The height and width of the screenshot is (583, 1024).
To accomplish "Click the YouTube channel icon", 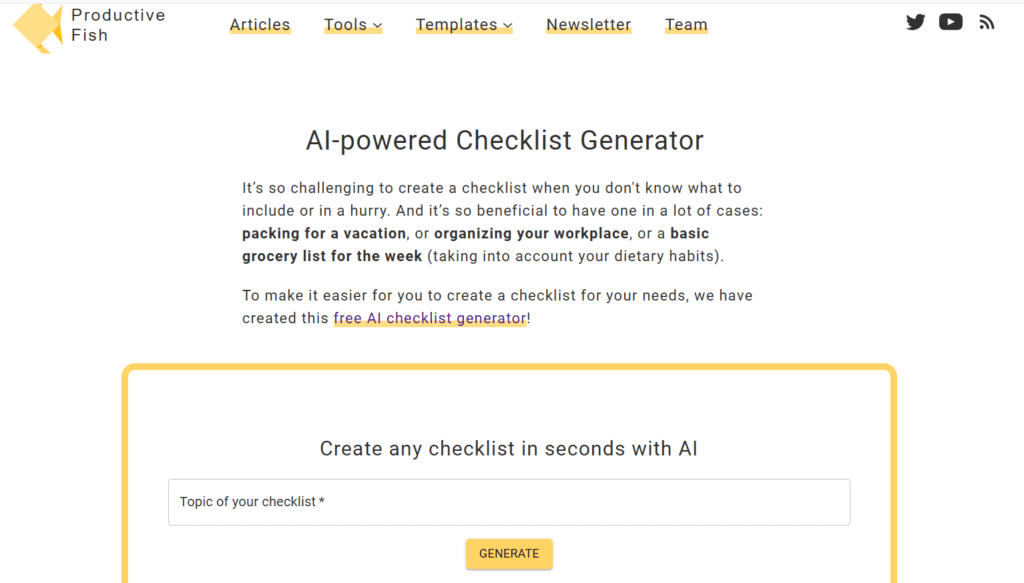I will click(950, 21).
